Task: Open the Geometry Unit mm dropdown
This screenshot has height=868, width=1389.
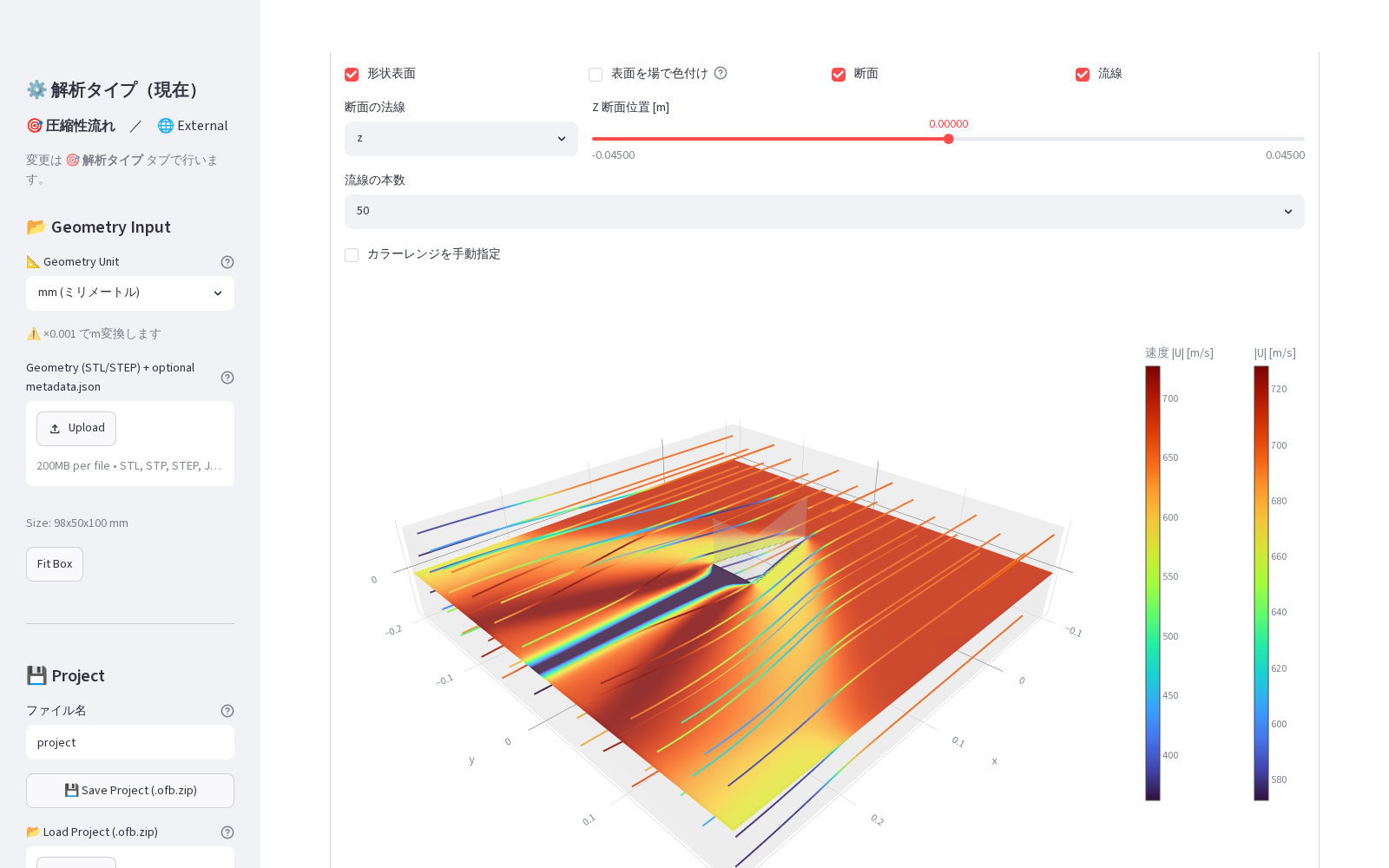Action: 130,293
